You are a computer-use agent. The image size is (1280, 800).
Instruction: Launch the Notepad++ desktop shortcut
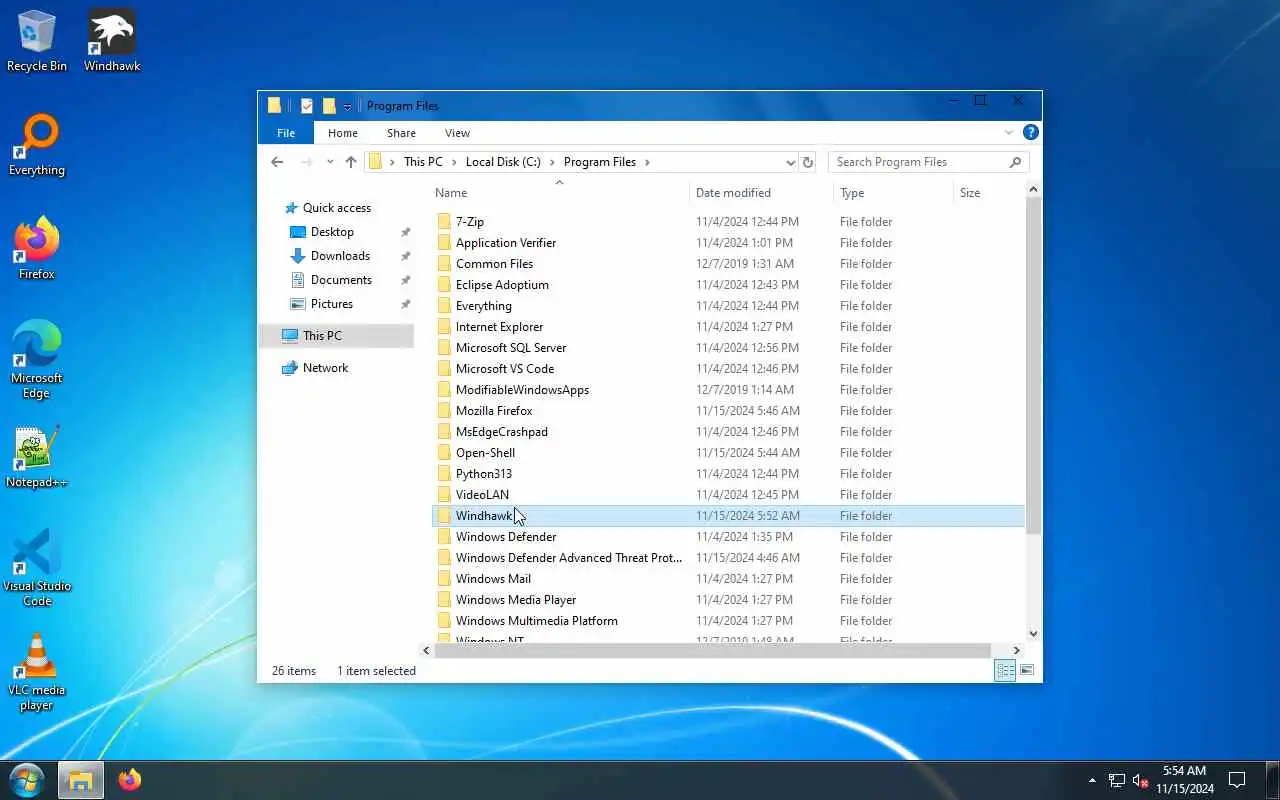[37, 458]
